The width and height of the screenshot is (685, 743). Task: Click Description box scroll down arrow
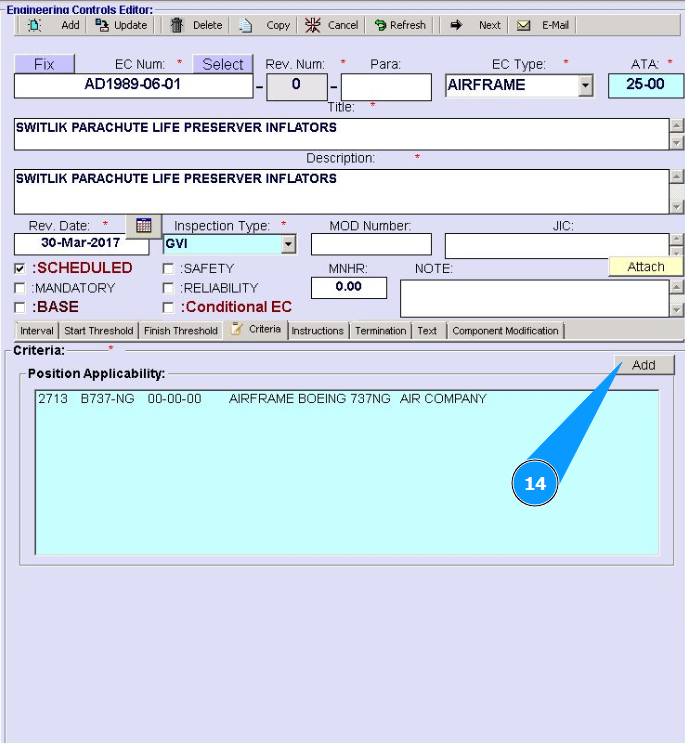676,207
